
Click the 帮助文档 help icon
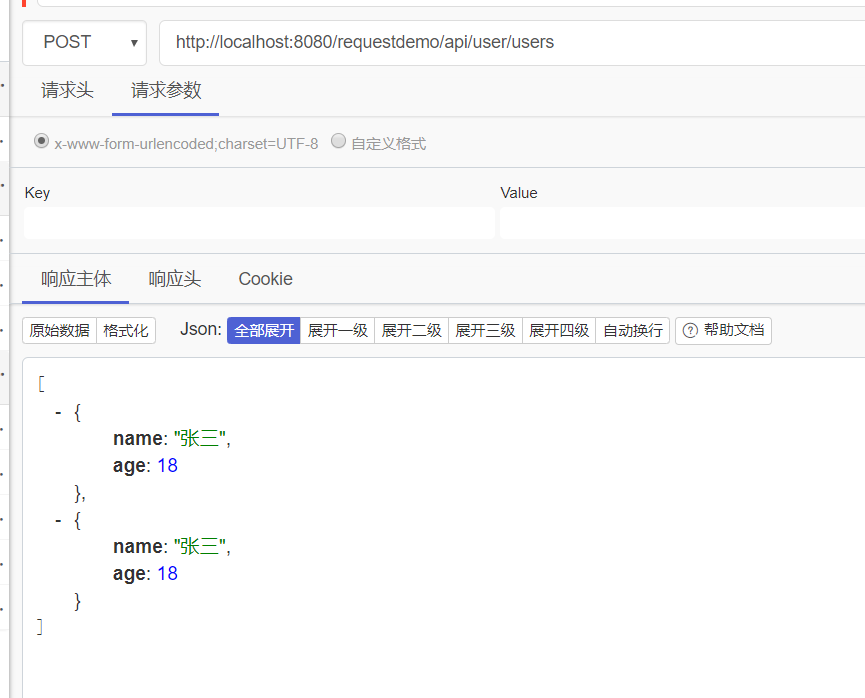pyautogui.click(x=723, y=330)
